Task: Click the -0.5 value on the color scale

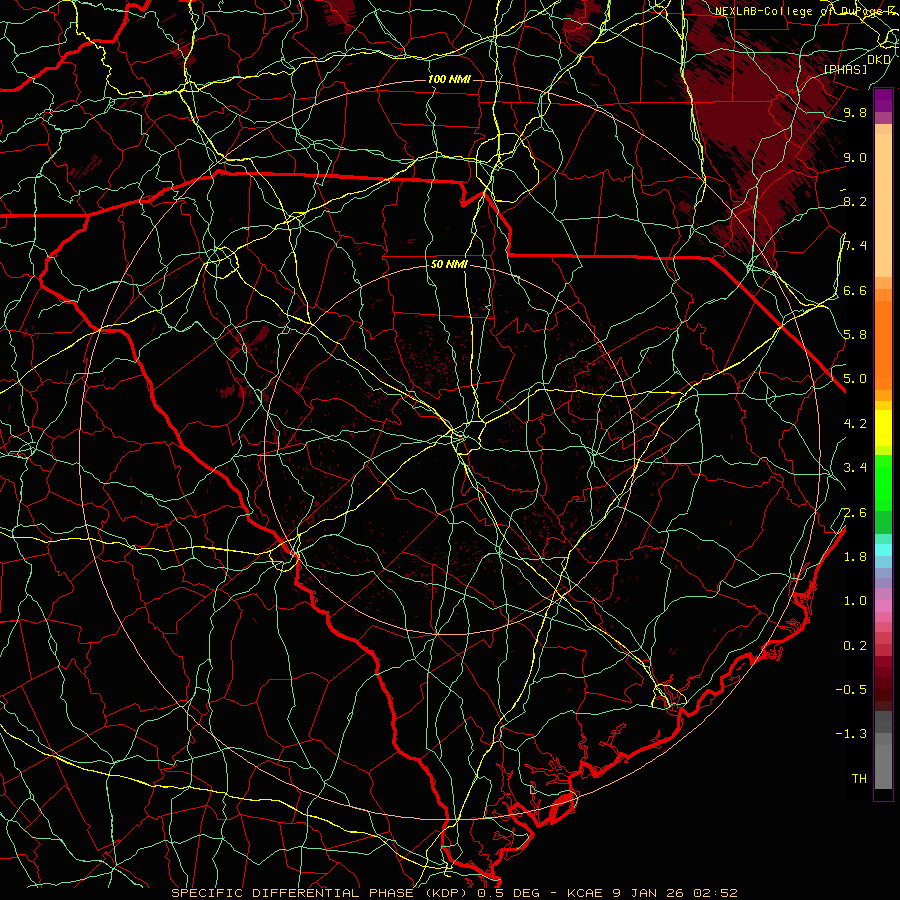Action: pyautogui.click(x=851, y=689)
